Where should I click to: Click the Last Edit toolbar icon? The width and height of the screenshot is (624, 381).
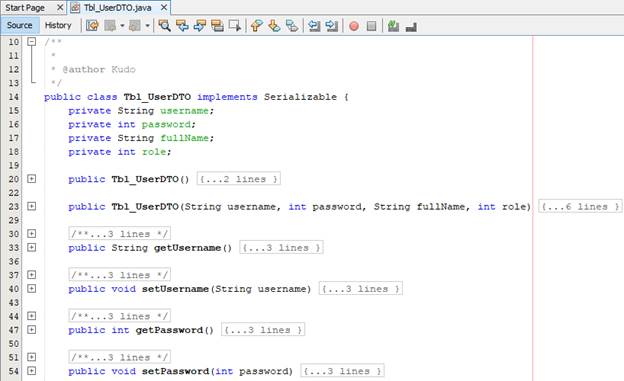pyautogui.click(x=92, y=26)
